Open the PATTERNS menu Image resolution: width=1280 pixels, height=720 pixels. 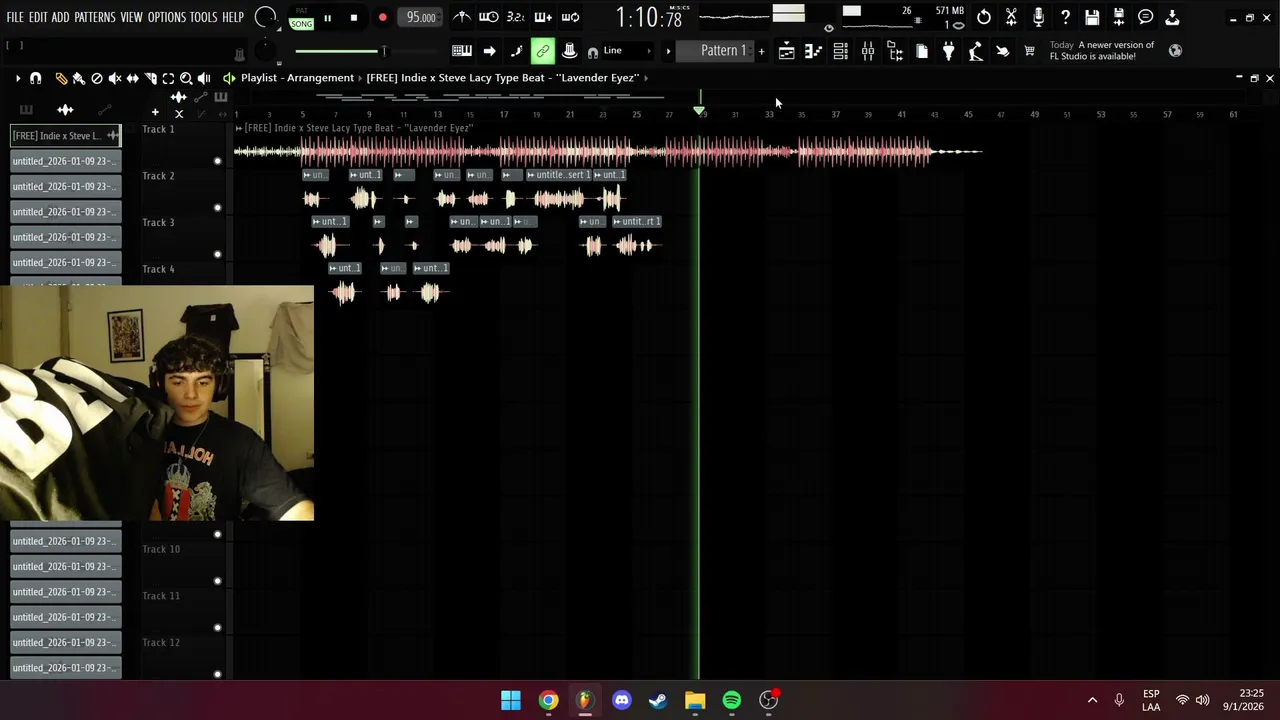(x=94, y=17)
